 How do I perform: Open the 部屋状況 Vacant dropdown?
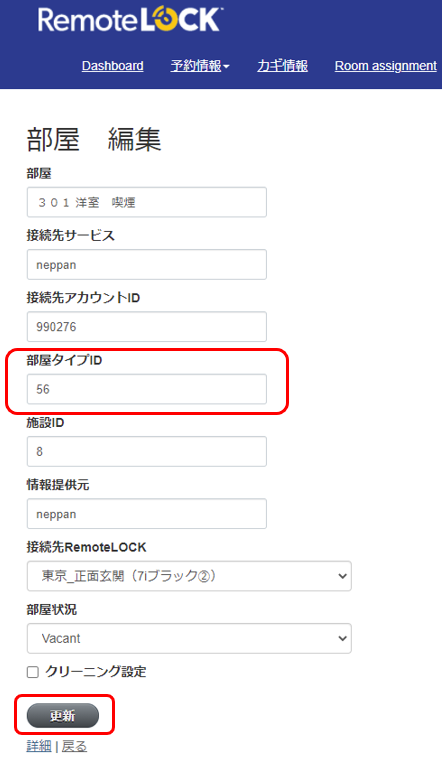[x=189, y=639]
